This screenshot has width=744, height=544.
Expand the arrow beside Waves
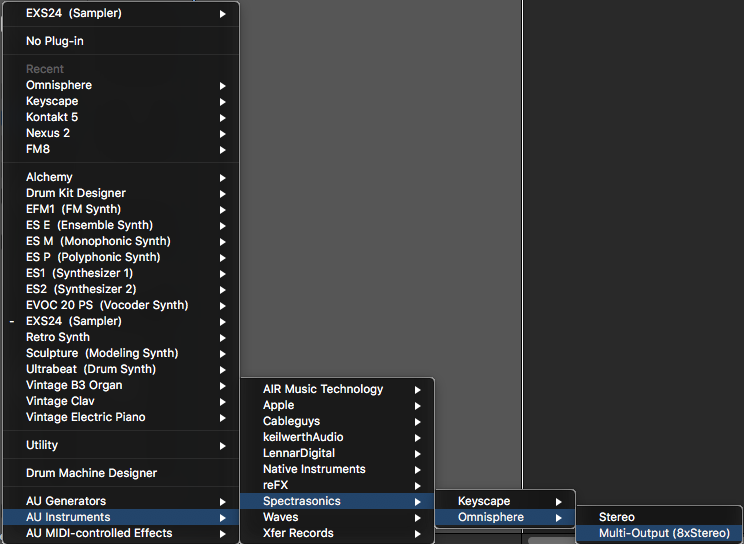(x=418, y=518)
